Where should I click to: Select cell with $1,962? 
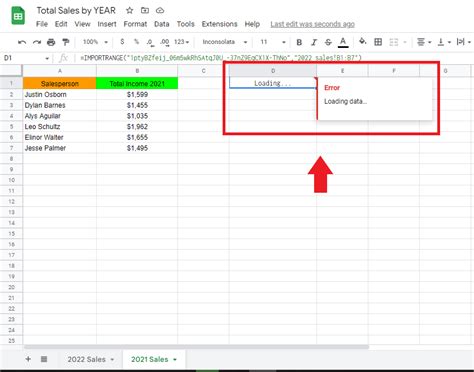137,126
